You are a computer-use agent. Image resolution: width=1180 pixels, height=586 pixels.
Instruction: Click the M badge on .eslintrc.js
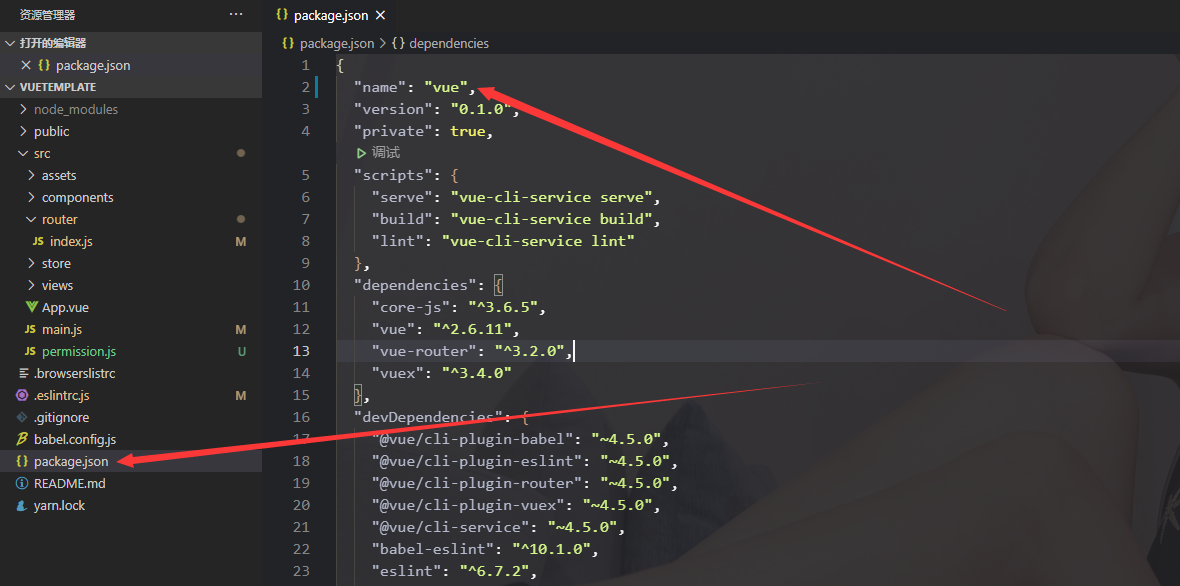(241, 395)
